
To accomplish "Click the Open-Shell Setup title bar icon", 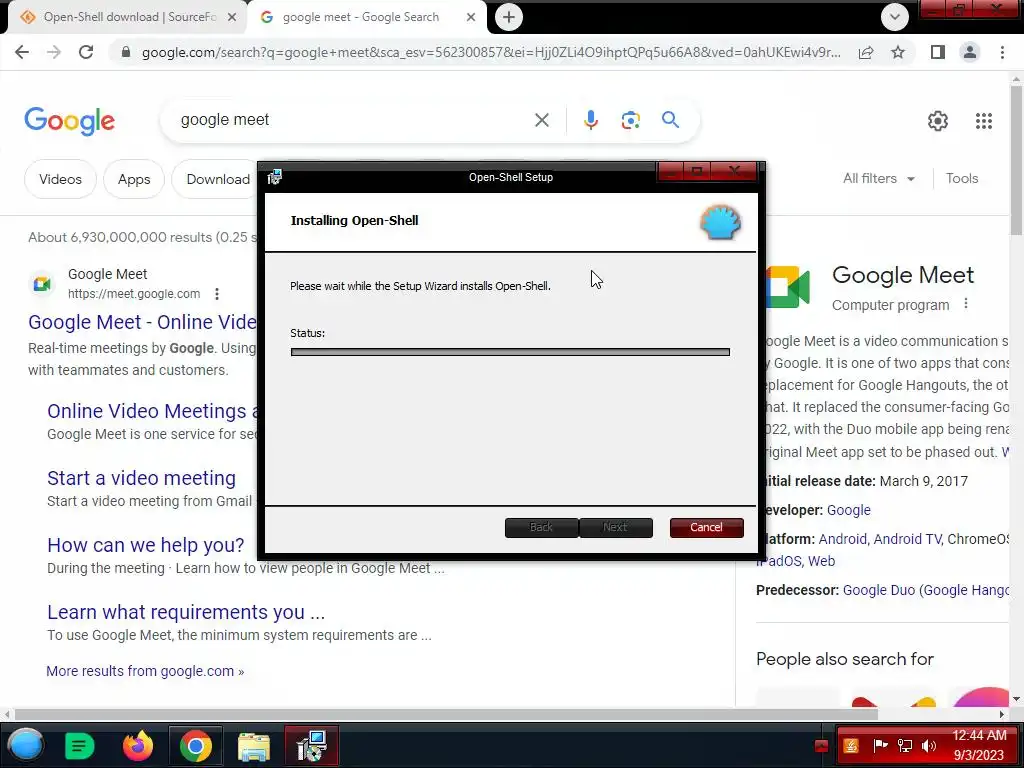I will pos(274,176).
